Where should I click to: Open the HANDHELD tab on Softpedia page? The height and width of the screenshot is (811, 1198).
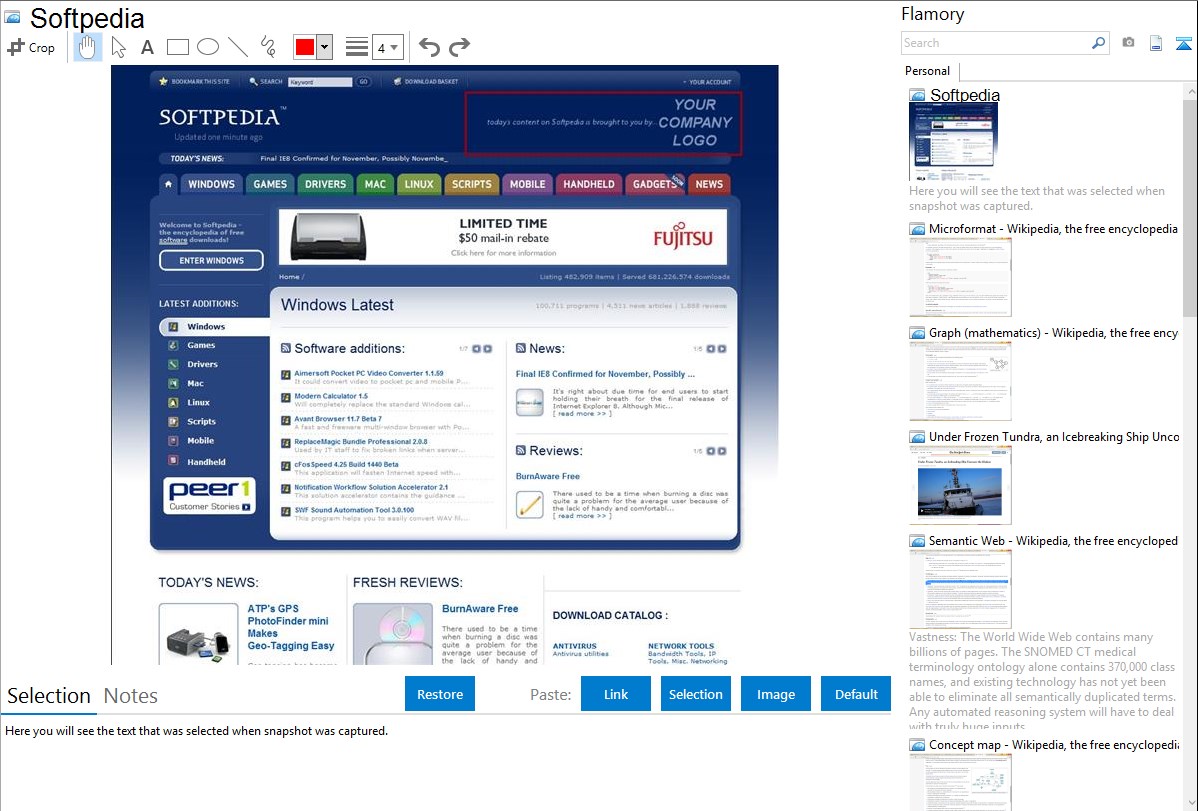(x=588, y=184)
